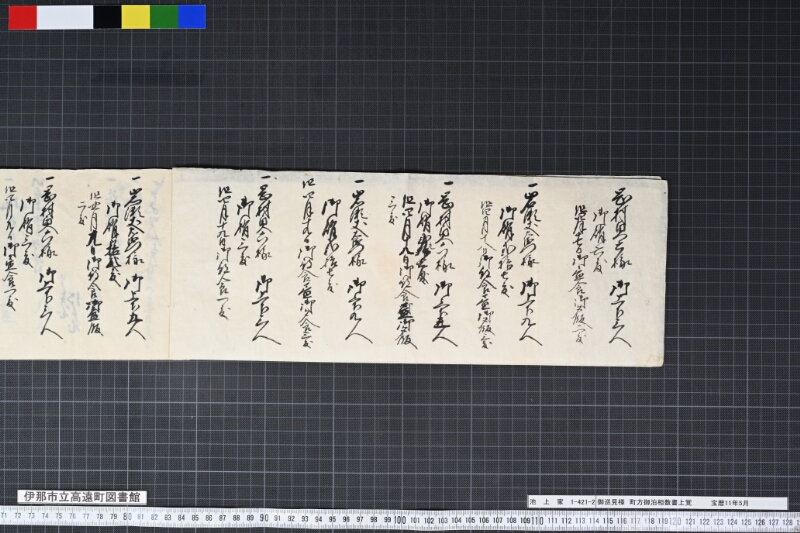Select the white color patch
This screenshot has height=533, width=800.
(65, 17)
